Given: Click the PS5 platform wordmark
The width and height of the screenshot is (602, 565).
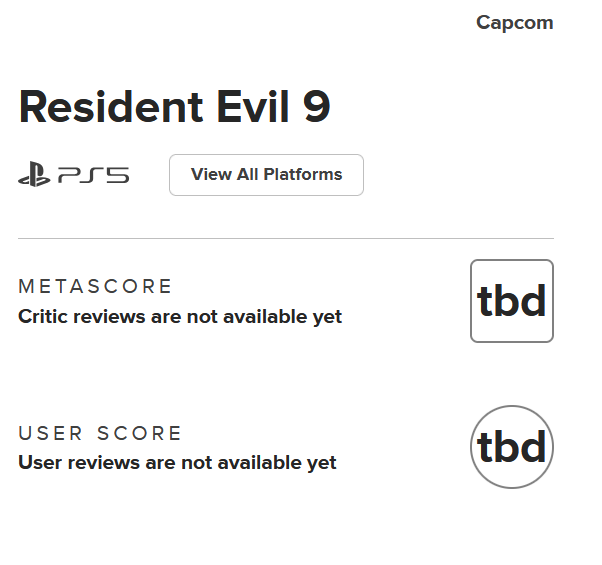Looking at the screenshot, I should coord(93,176).
